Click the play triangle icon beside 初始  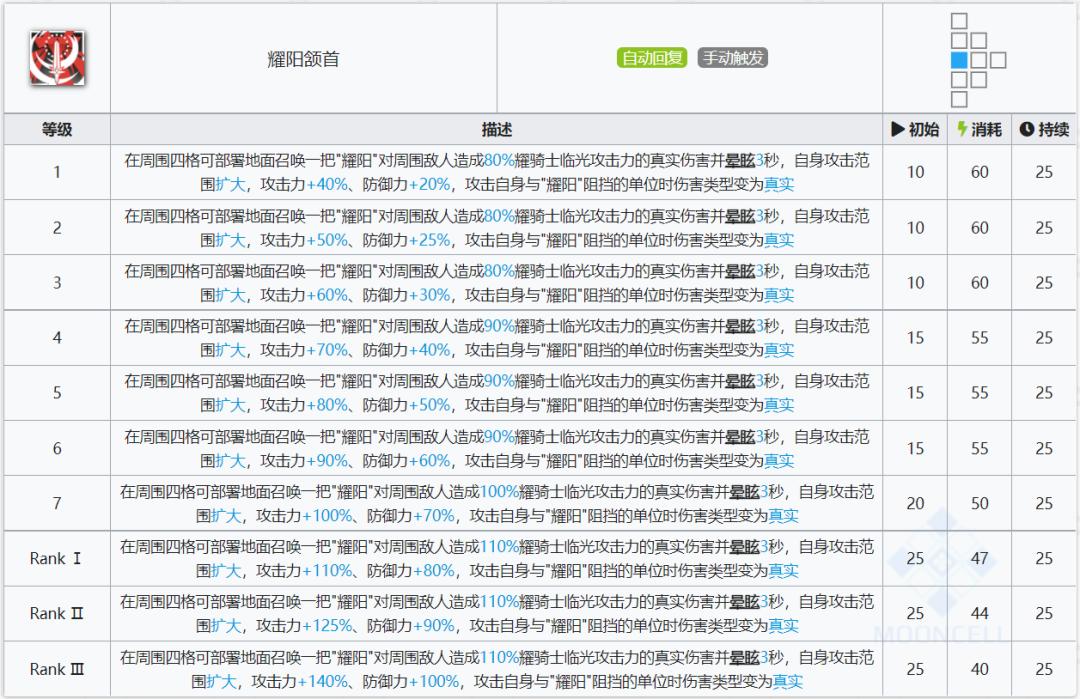pyautogui.click(x=898, y=129)
